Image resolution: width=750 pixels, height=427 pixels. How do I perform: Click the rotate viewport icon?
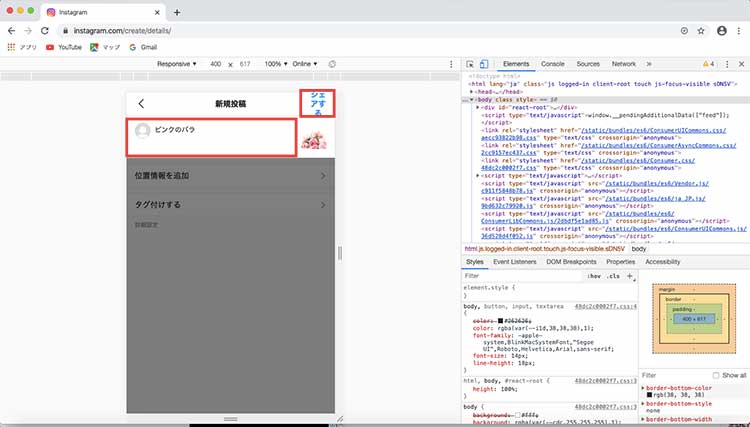[332, 64]
